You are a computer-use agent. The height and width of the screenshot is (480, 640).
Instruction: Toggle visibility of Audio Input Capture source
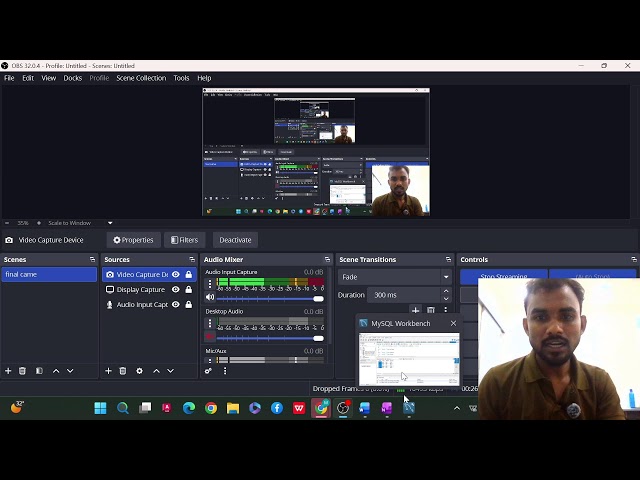pos(176,304)
